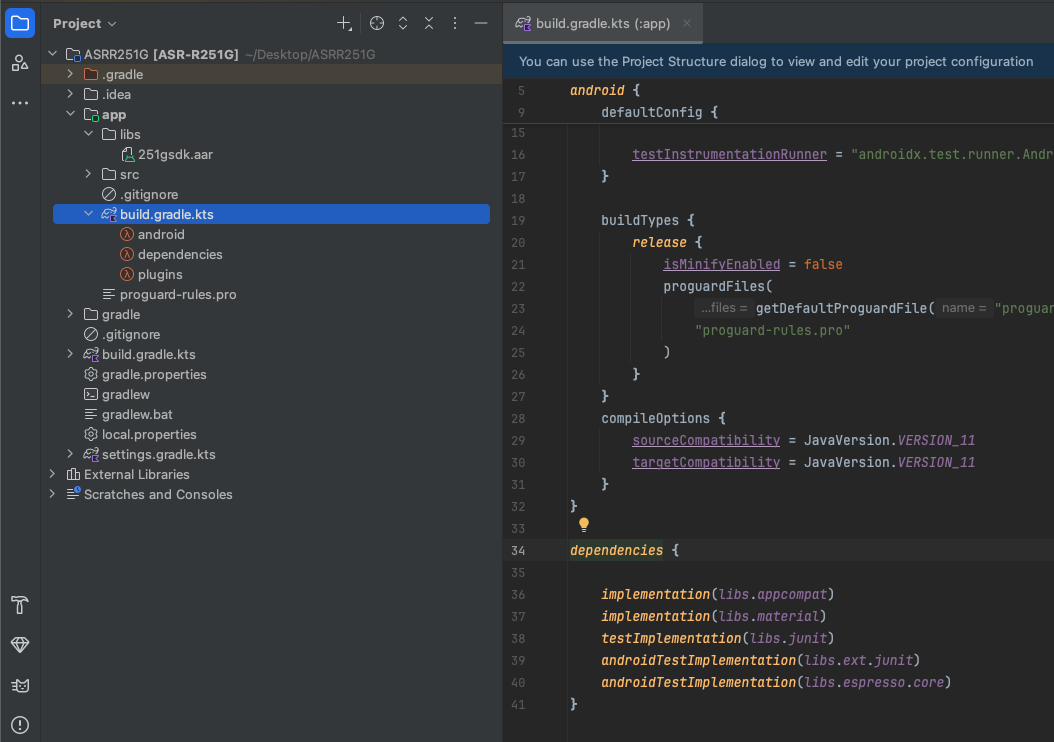Collapse the libs folder
This screenshot has height=742, width=1054.
pos(88,134)
